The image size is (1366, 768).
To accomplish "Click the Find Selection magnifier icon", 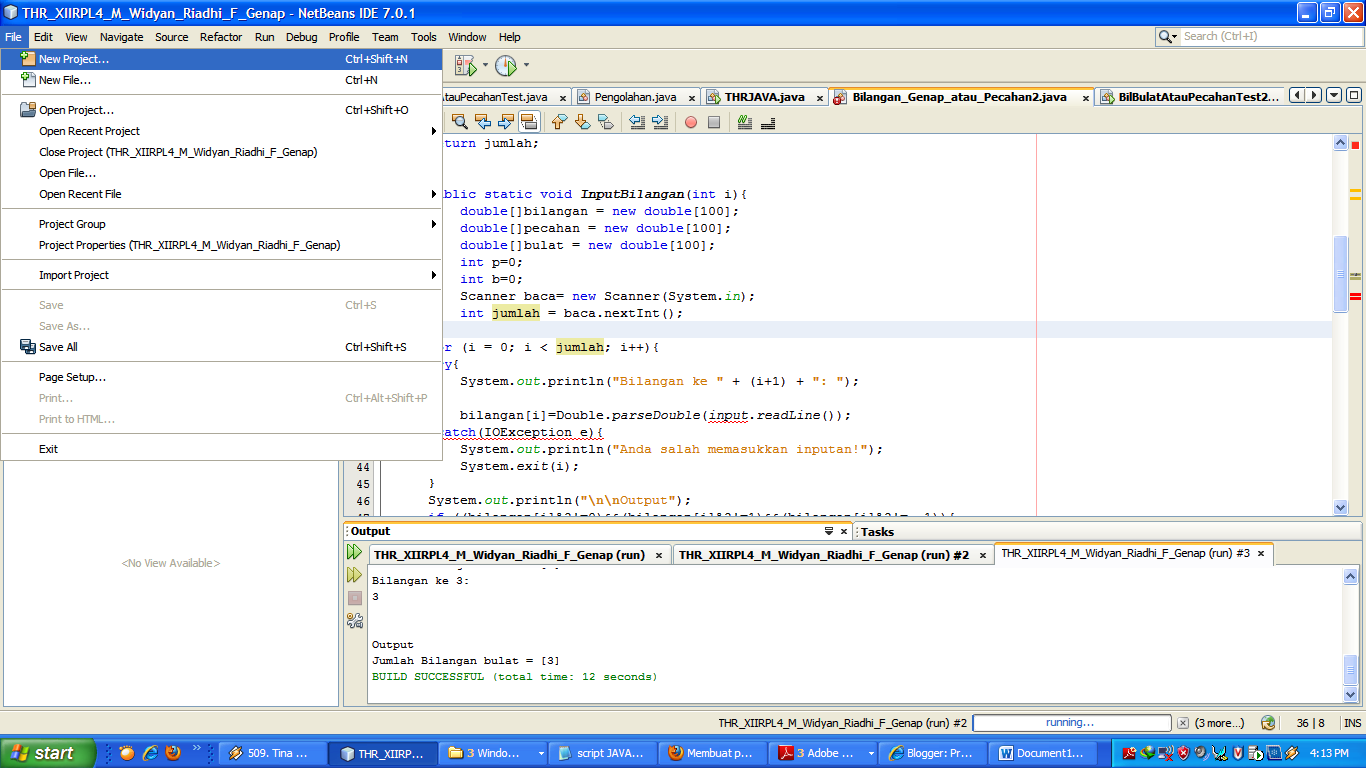I will (x=460, y=122).
